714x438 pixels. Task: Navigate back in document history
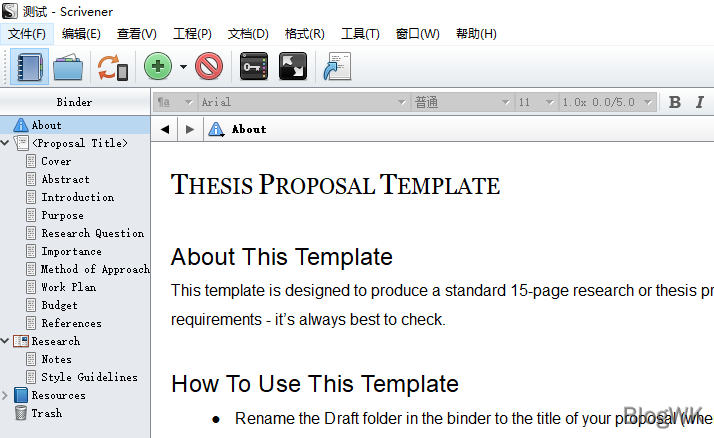tap(165, 129)
